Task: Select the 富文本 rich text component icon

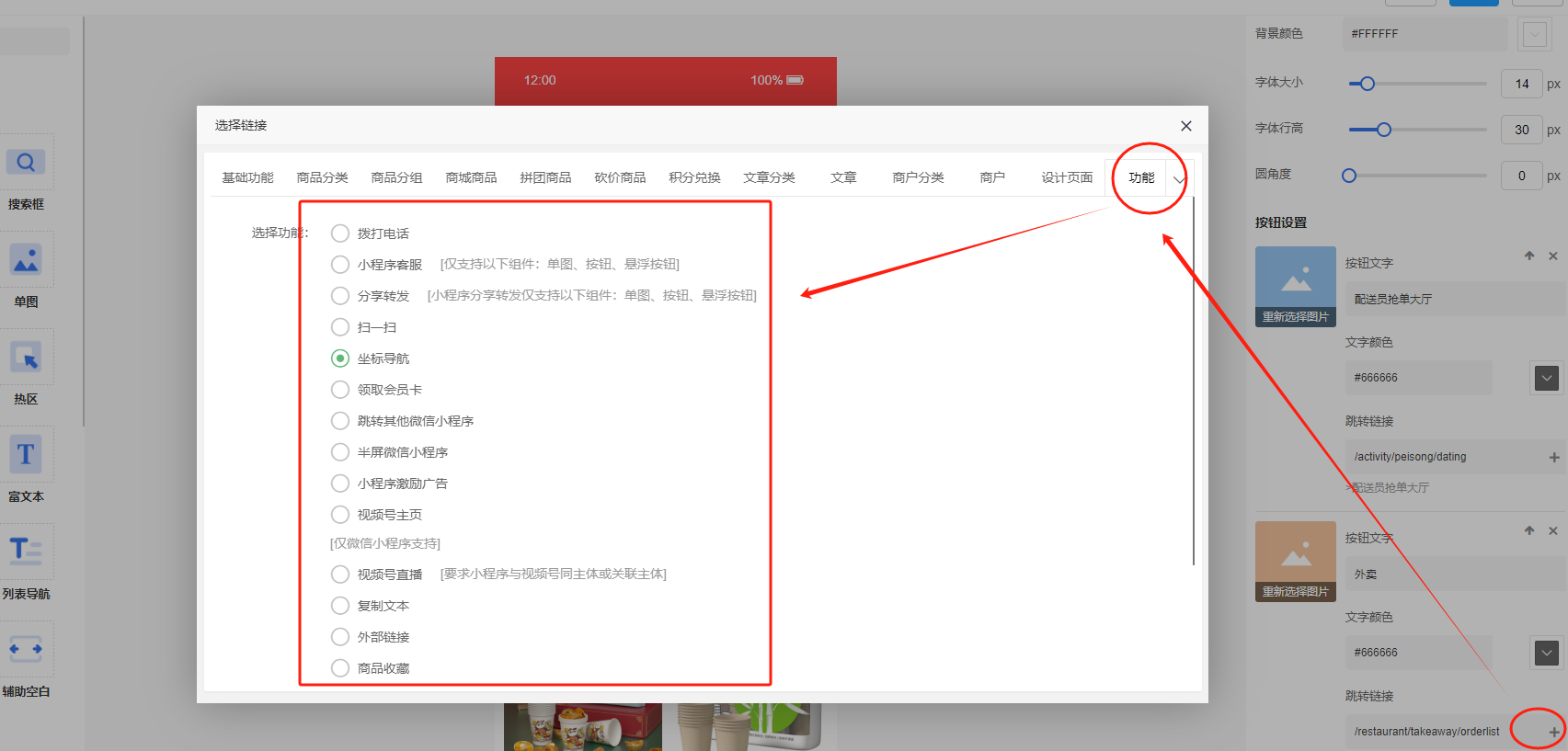Action: pos(26,455)
